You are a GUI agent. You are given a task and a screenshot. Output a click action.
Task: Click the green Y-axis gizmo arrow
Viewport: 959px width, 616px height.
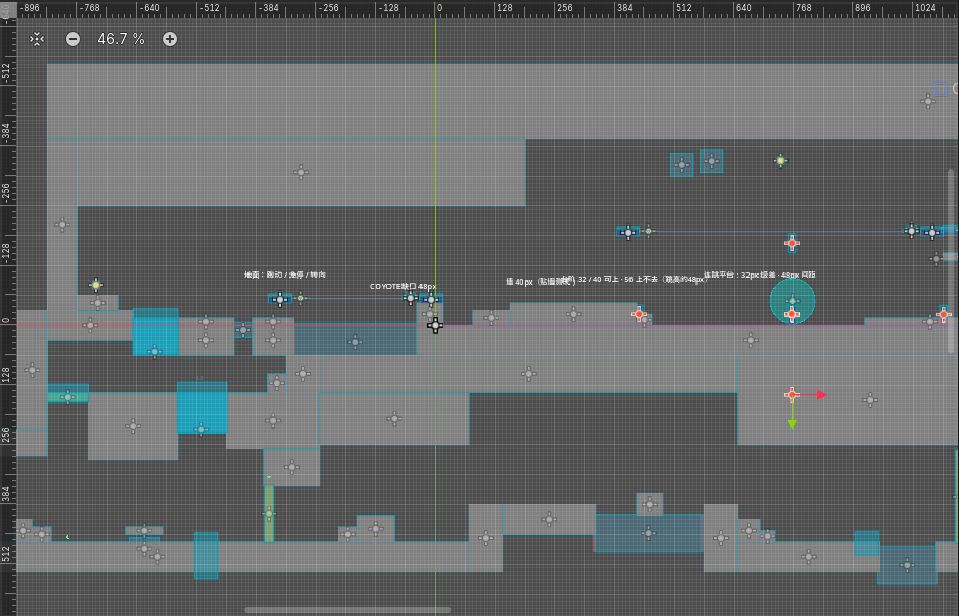tap(792, 423)
